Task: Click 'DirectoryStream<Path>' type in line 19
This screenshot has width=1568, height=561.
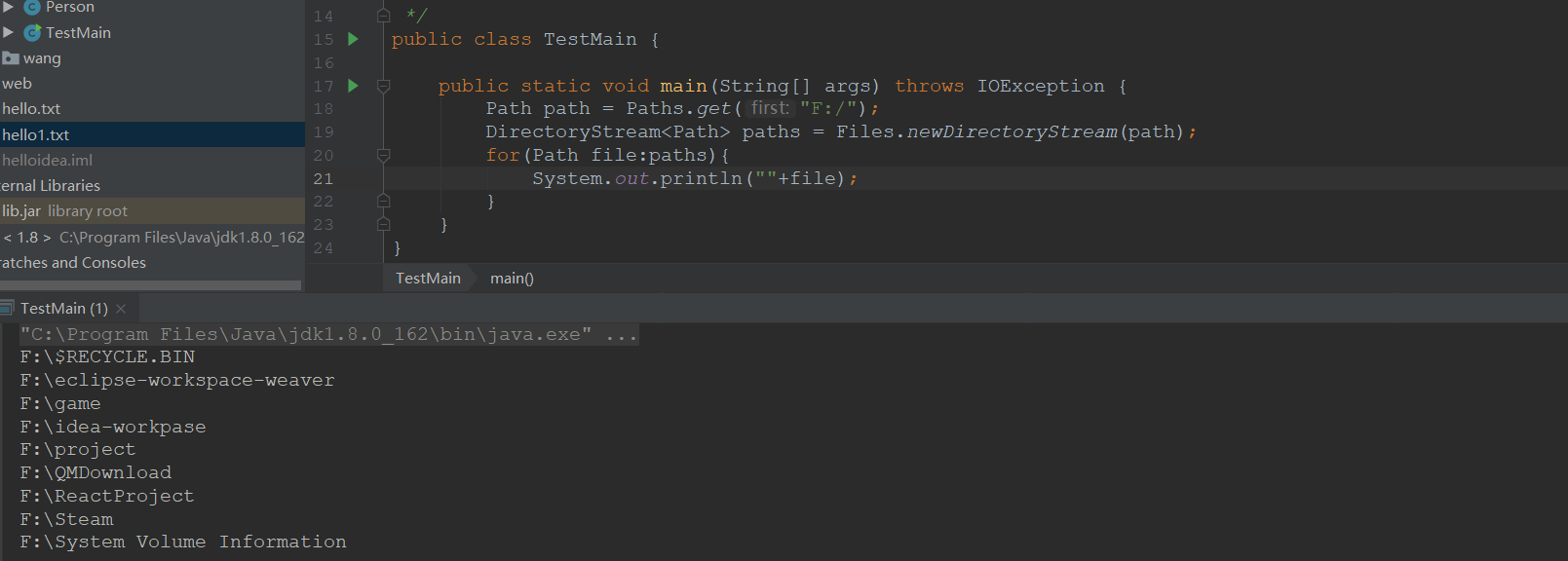Action: 608,131
